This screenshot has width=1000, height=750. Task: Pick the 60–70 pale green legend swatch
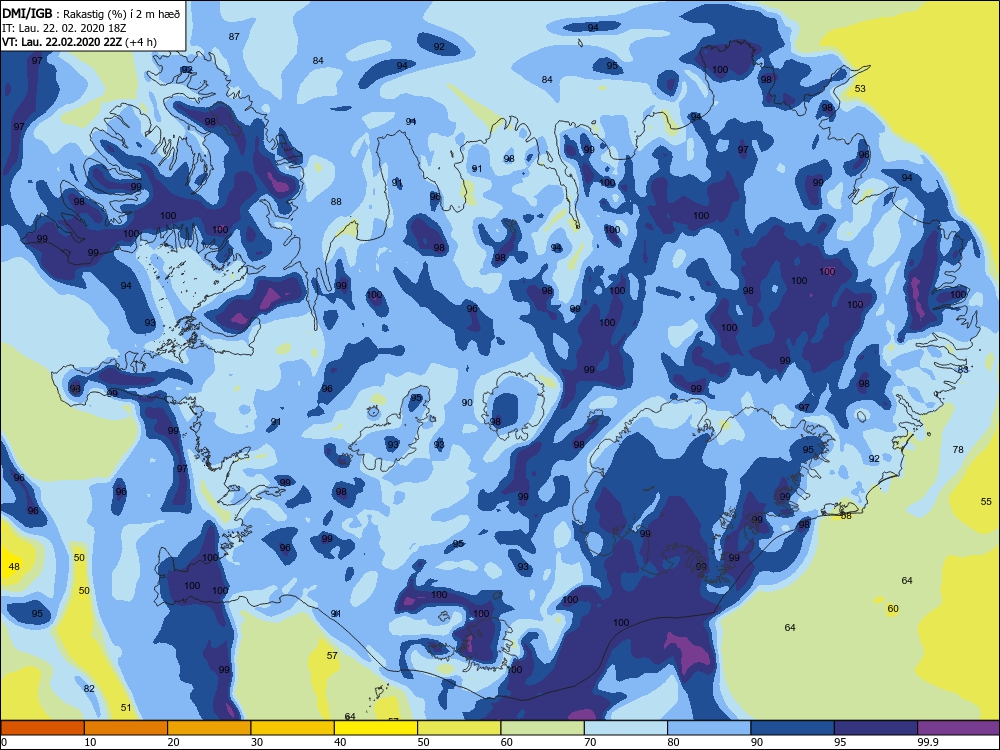coord(542,728)
